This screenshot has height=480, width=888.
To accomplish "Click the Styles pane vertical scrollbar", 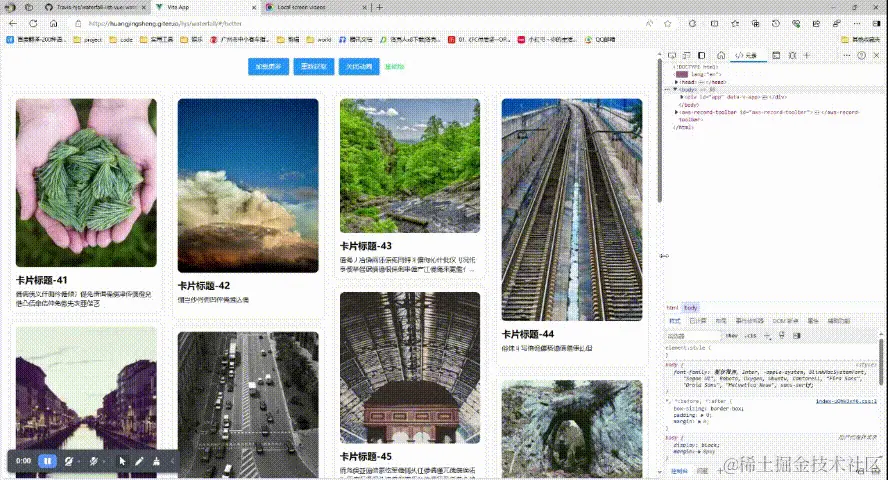I will [x=881, y=362].
